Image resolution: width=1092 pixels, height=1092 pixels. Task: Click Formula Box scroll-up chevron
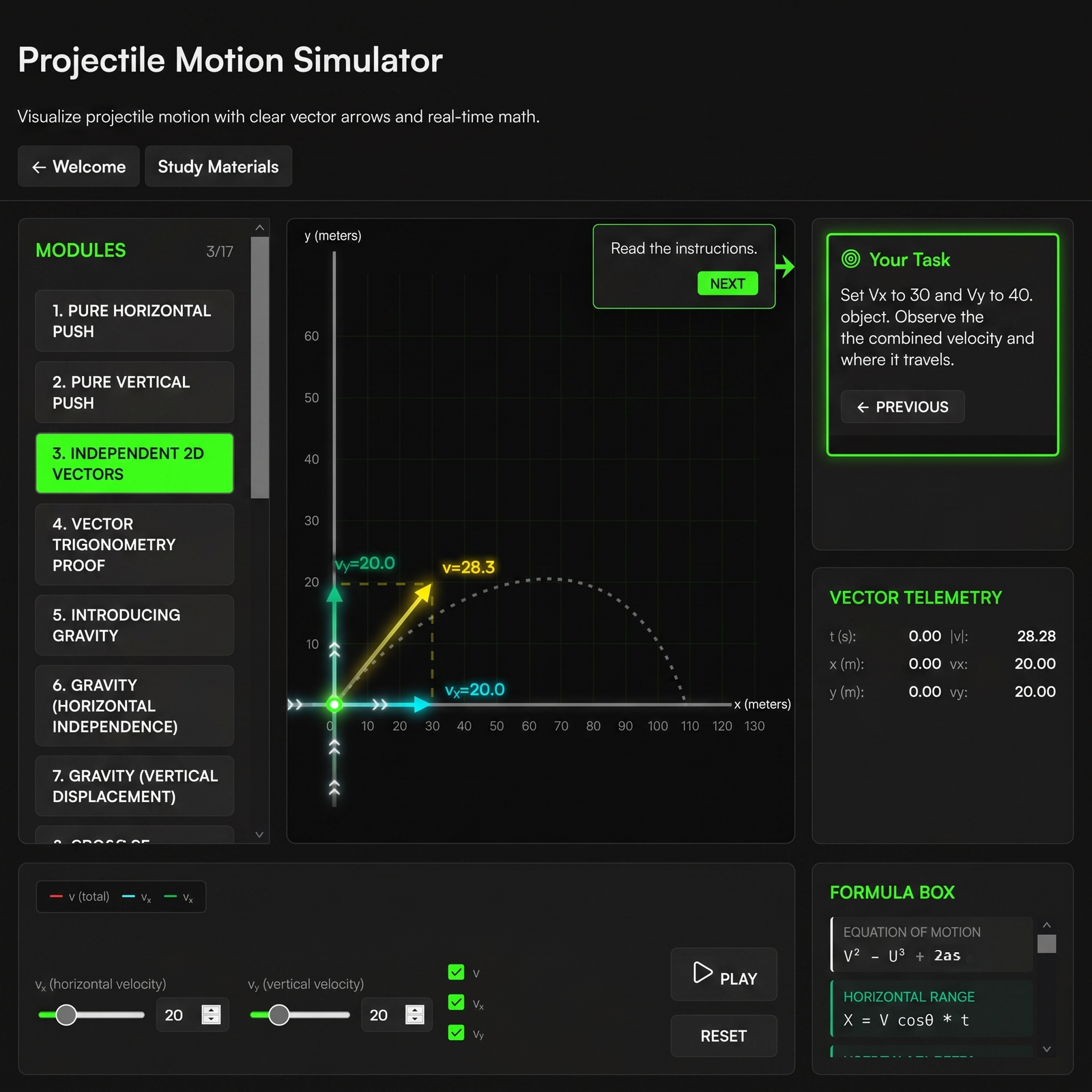tap(1047, 925)
